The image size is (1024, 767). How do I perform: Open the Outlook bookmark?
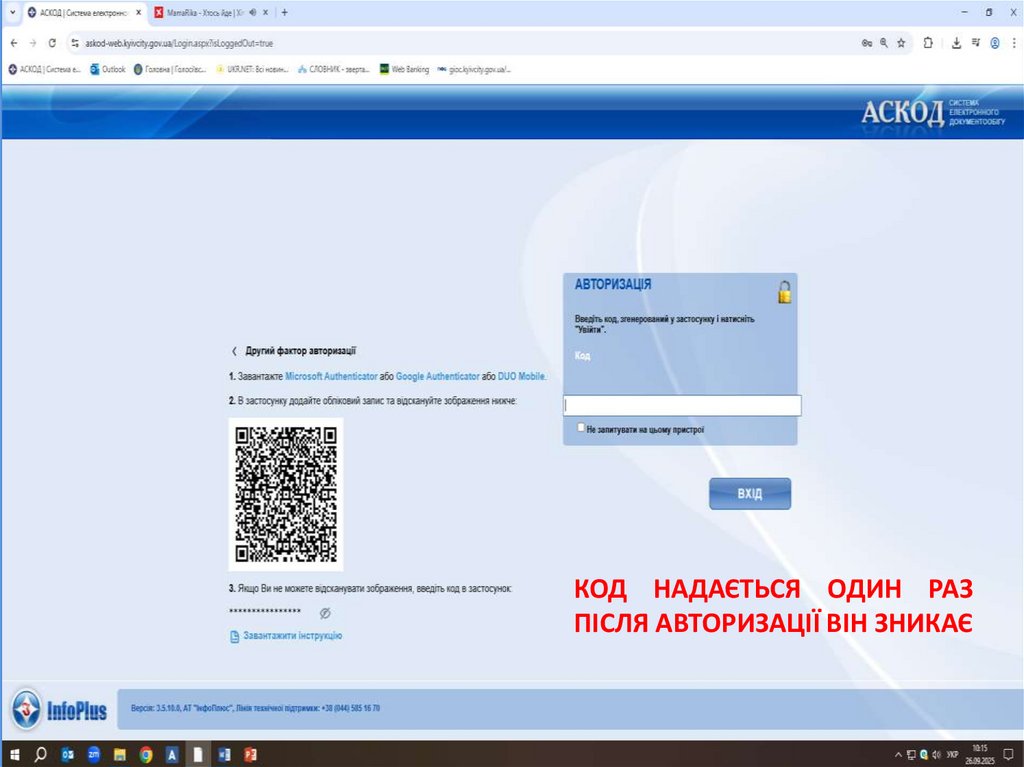click(x=107, y=69)
